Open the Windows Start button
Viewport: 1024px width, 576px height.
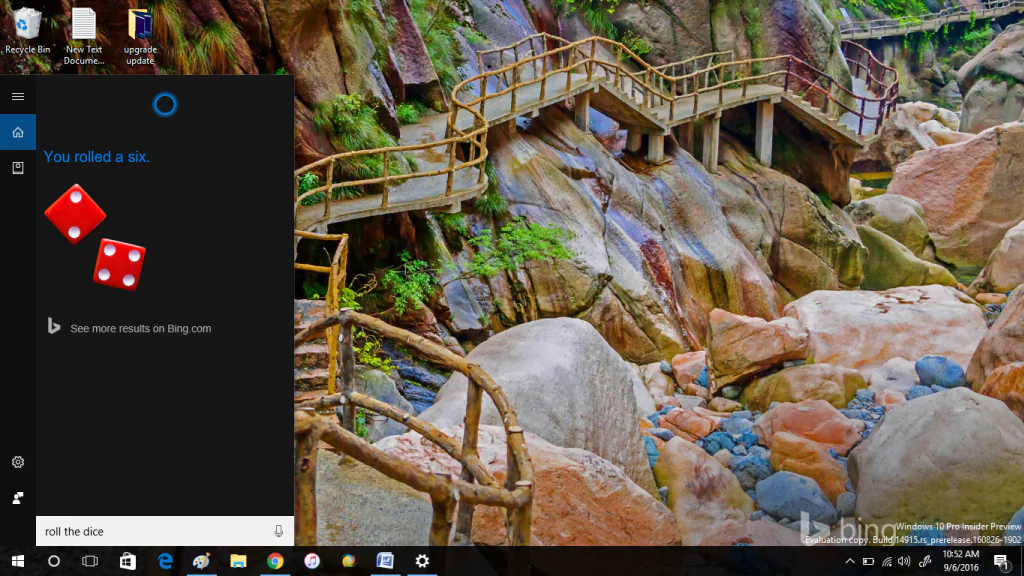tap(18, 561)
